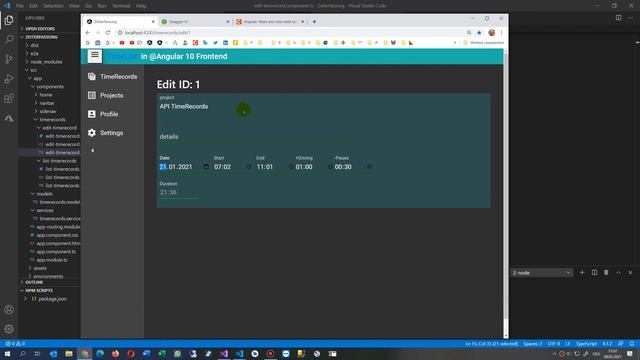Open the Selection menu in VS Code
This screenshot has width=640, height=360.
53,6
